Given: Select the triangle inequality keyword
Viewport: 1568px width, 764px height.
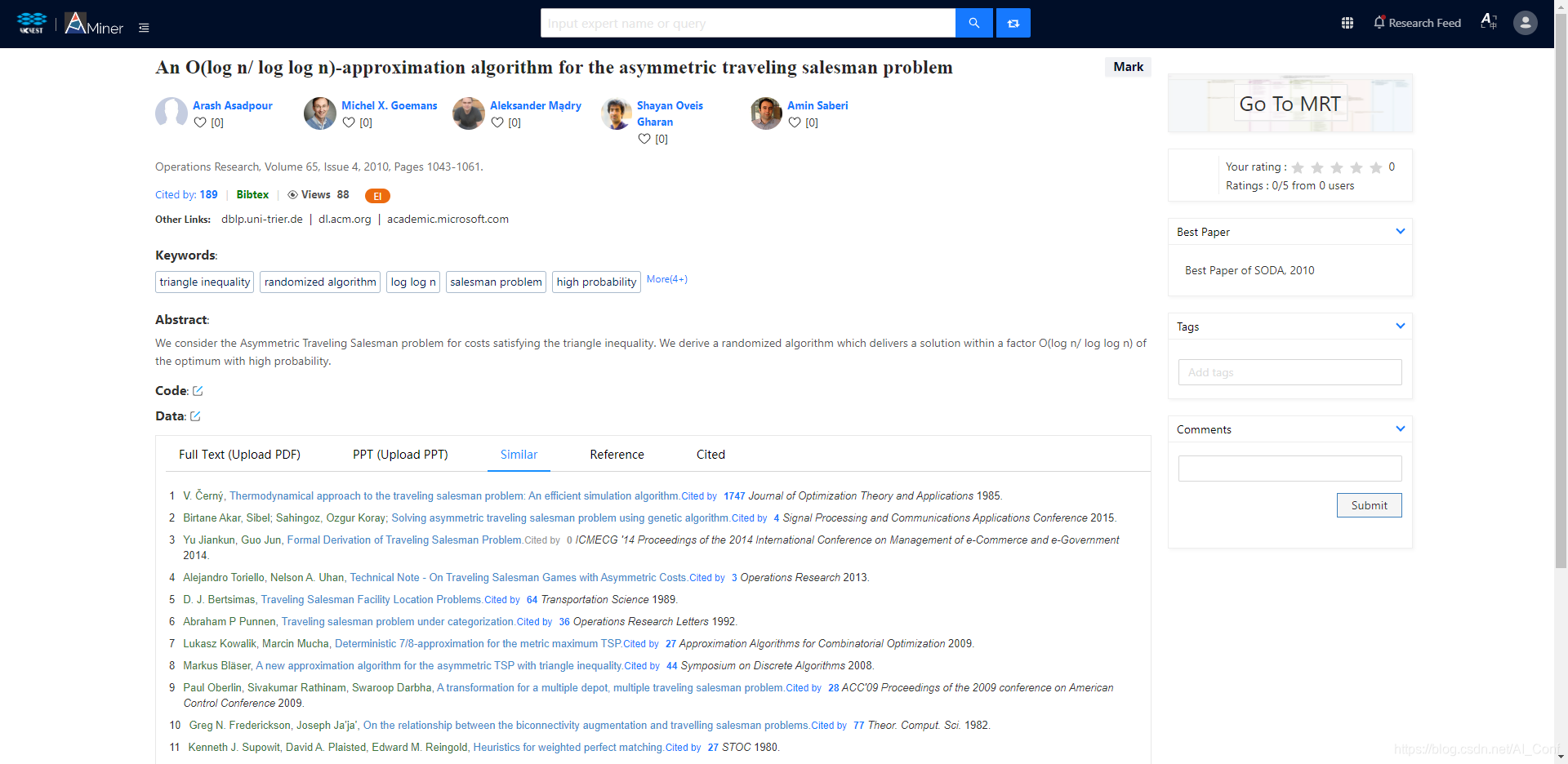Looking at the screenshot, I should click(x=204, y=282).
